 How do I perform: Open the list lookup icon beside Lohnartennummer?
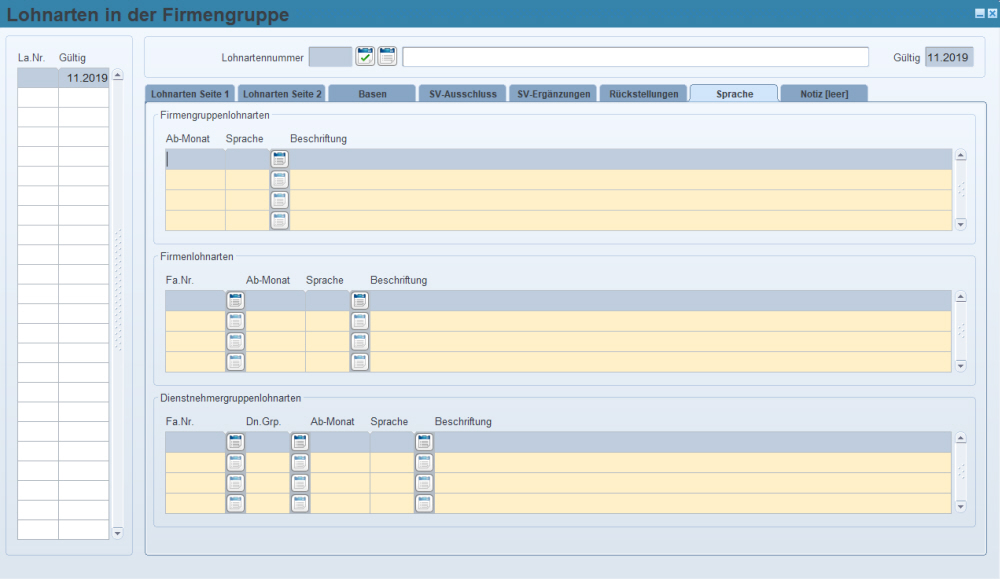[x=387, y=56]
